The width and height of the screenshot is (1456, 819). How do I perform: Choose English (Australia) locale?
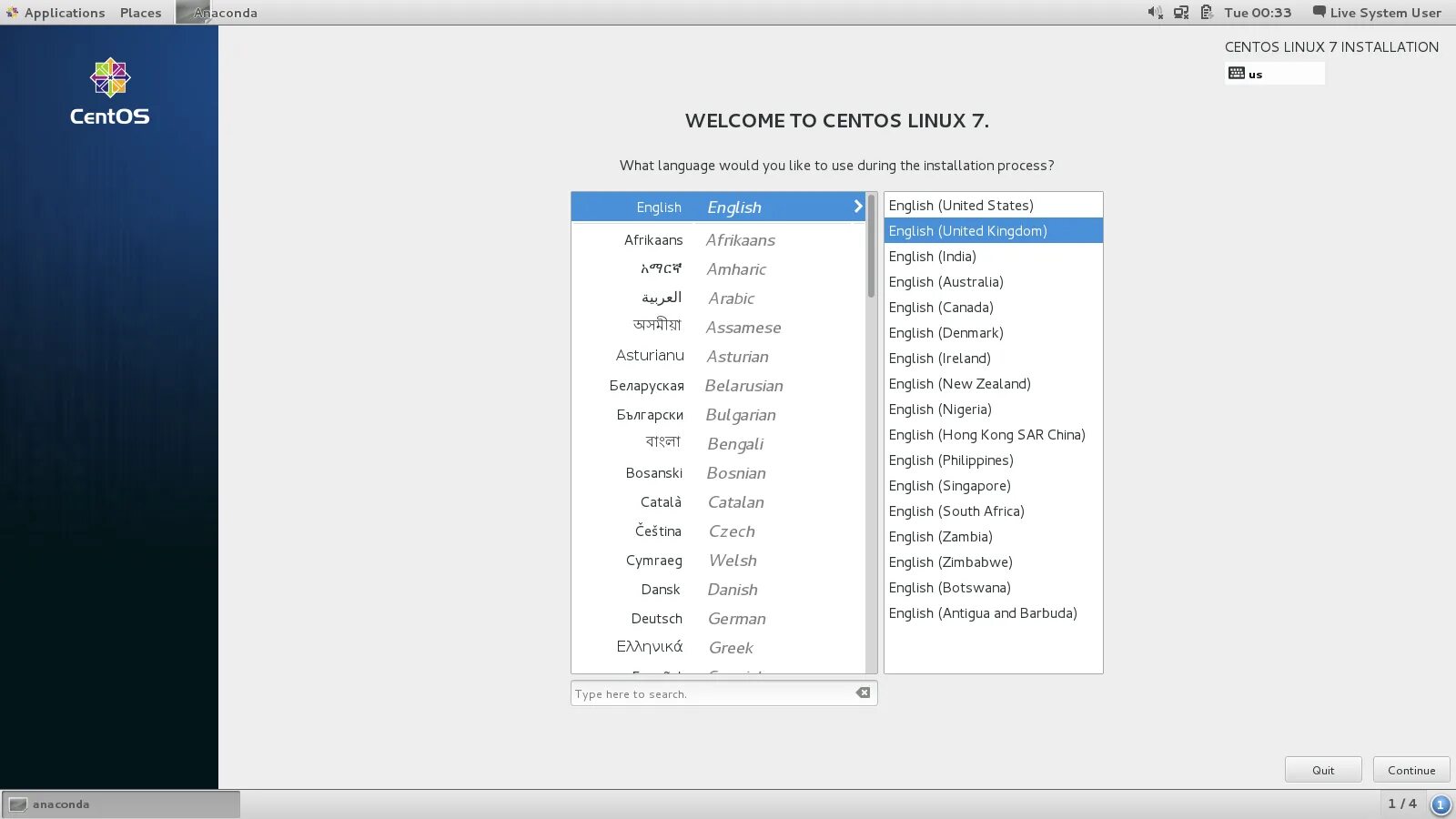pyautogui.click(x=993, y=282)
